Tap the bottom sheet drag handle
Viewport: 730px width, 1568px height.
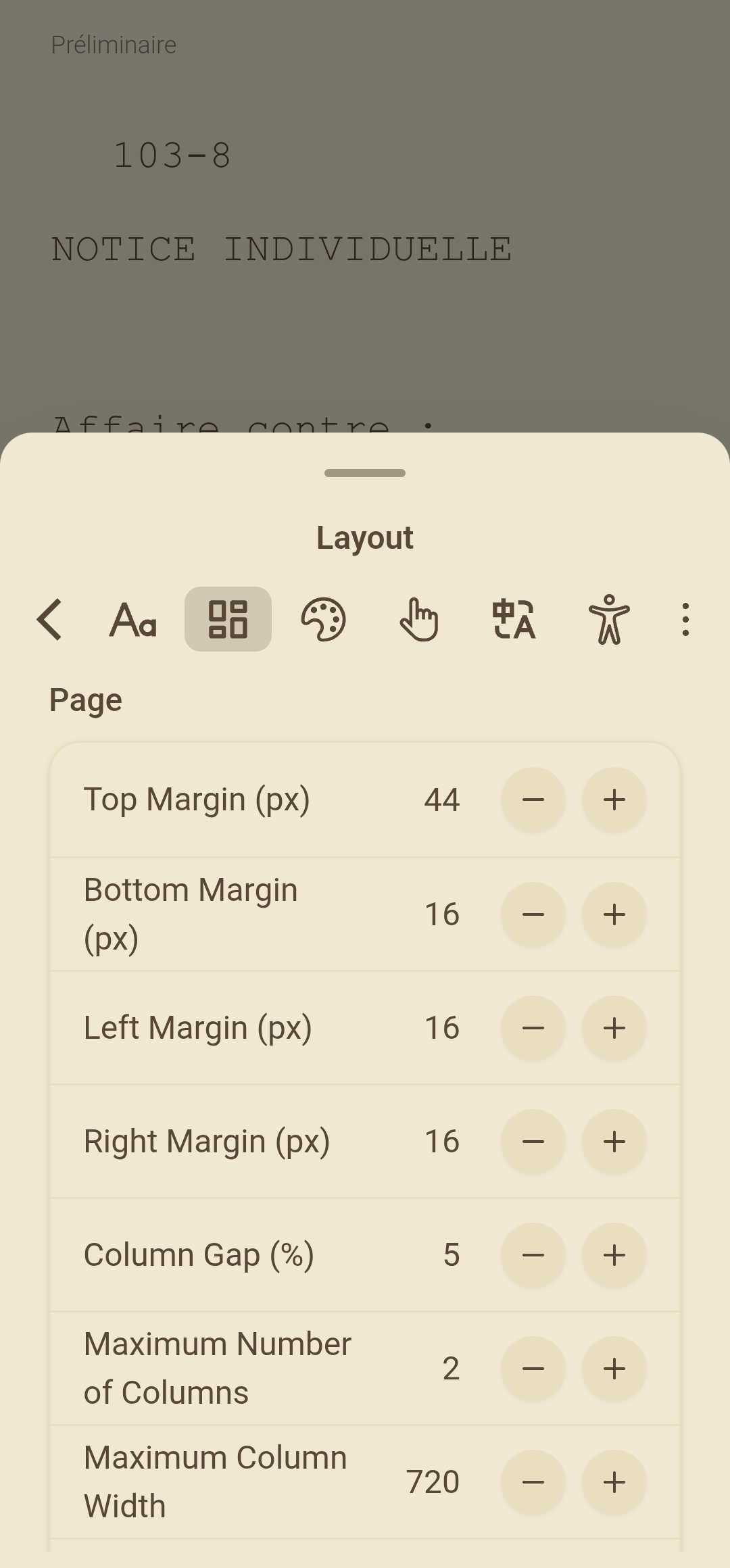(365, 473)
